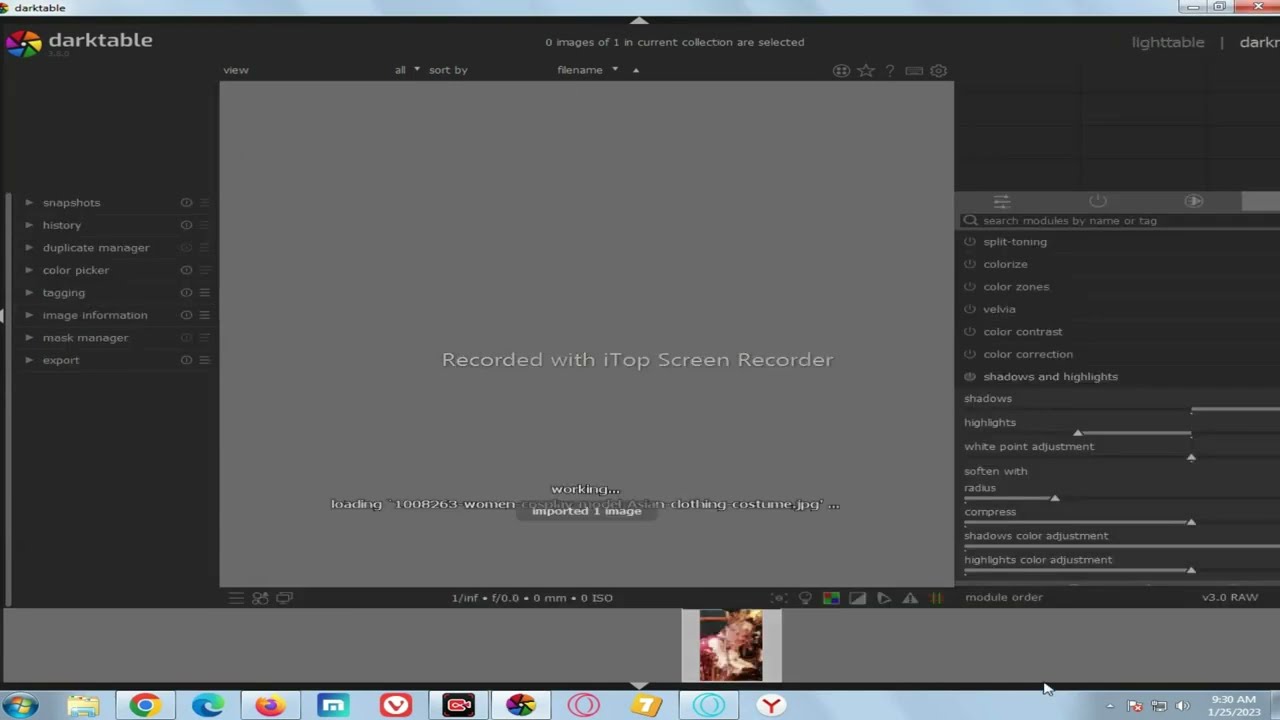1280x720 pixels.
Task: Expand the export panel
Action: click(28, 360)
